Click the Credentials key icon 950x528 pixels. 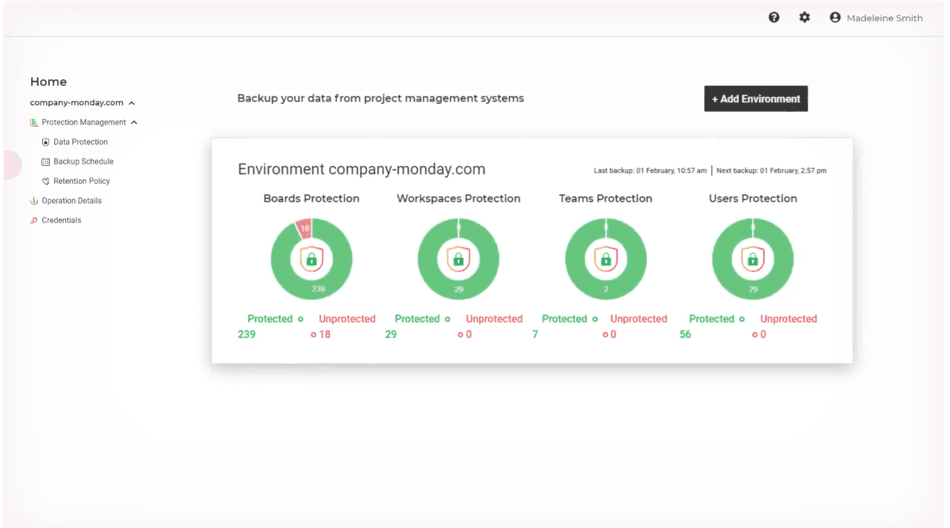coord(34,220)
